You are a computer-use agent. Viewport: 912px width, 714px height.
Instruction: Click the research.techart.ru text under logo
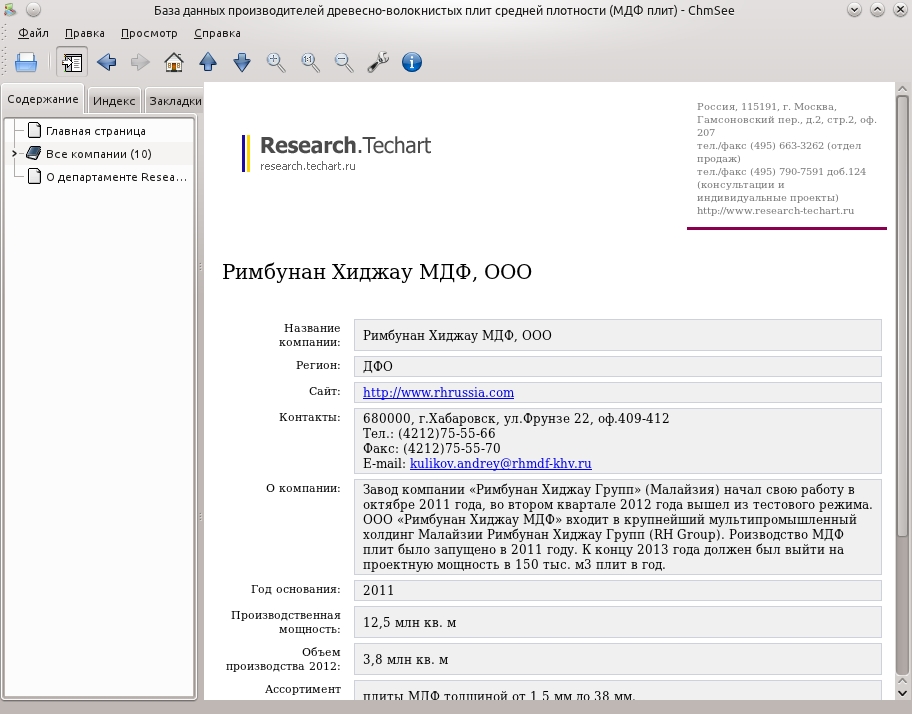pos(308,166)
